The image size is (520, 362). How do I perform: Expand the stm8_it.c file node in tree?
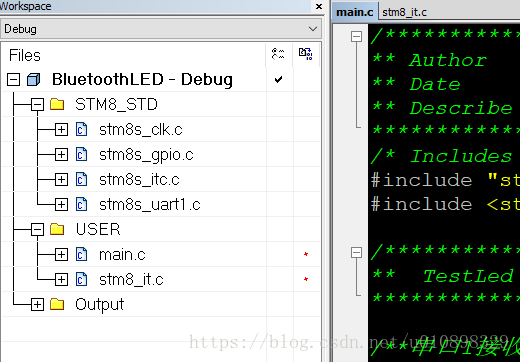click(x=61, y=280)
